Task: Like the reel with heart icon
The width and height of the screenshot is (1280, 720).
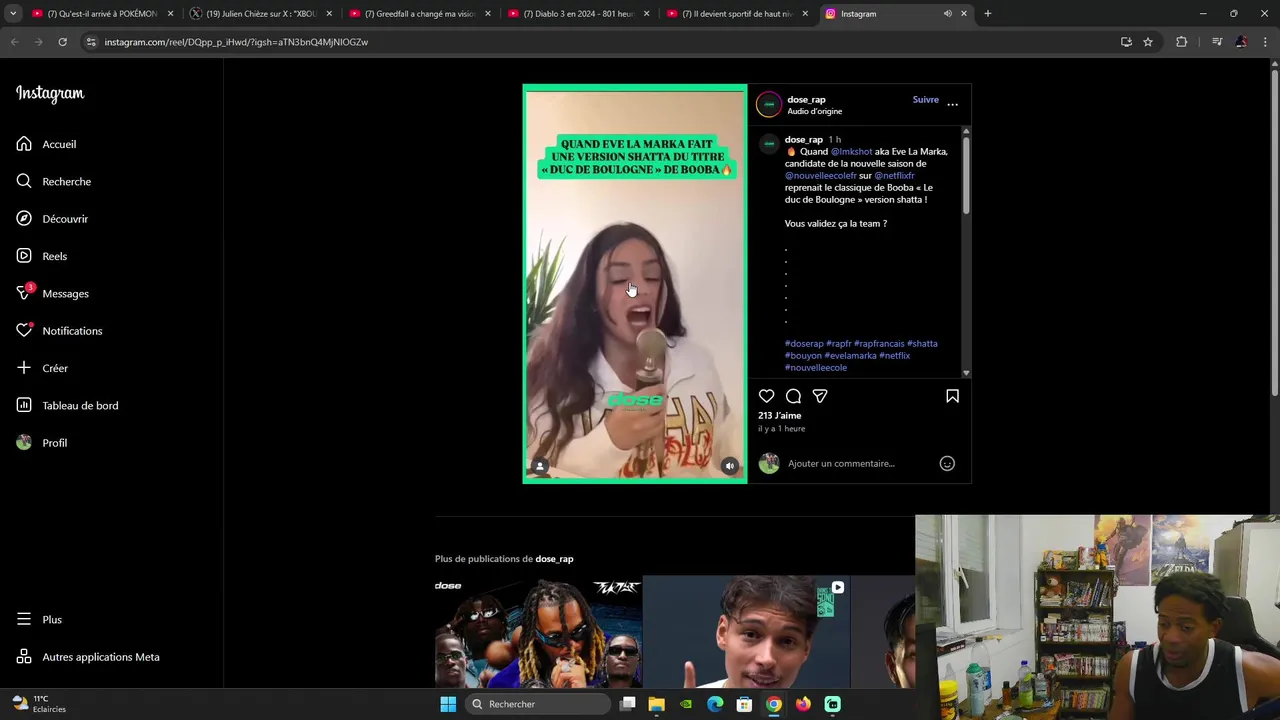Action: click(x=766, y=396)
